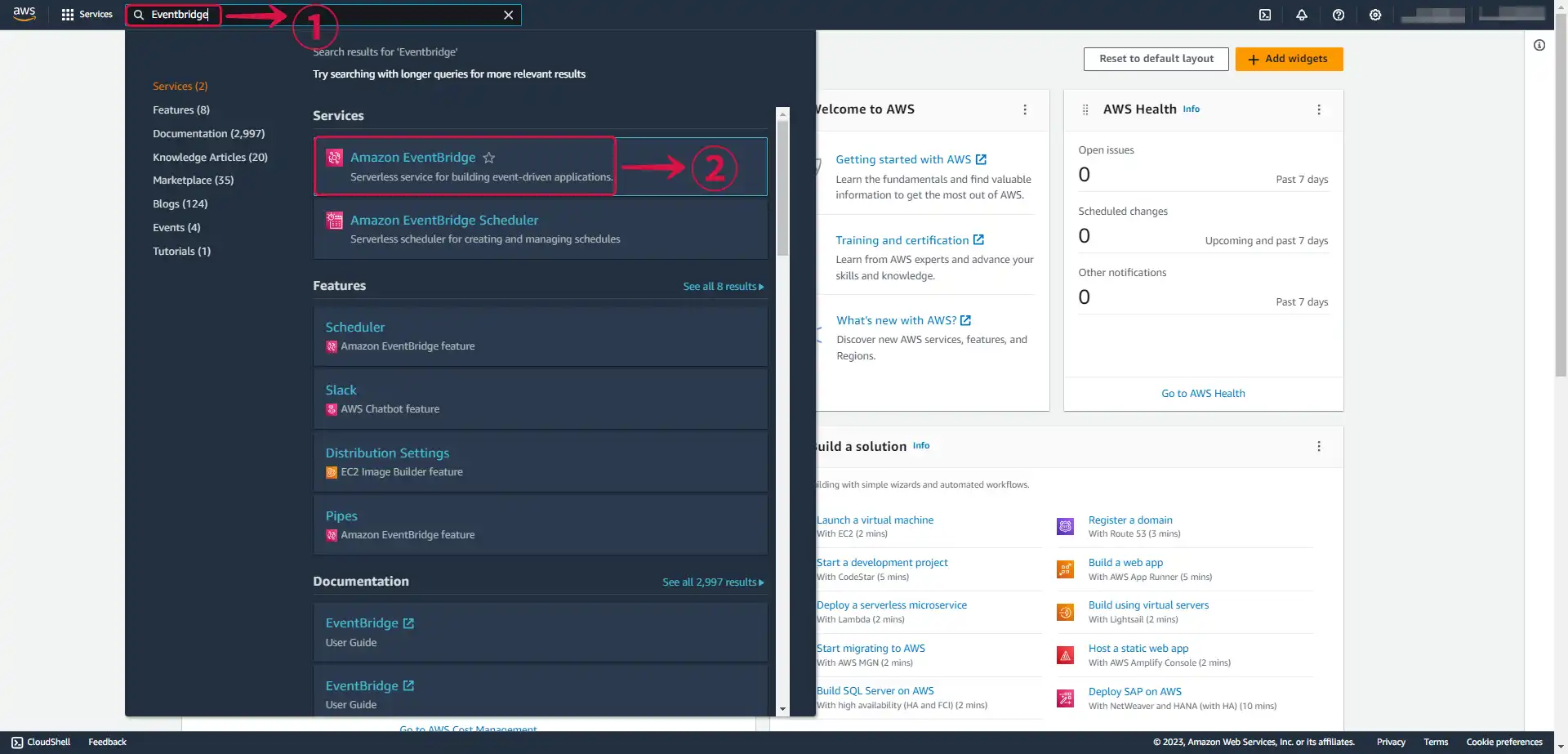The height and width of the screenshot is (754, 1568).
Task: Click Start a development project
Action: click(882, 563)
